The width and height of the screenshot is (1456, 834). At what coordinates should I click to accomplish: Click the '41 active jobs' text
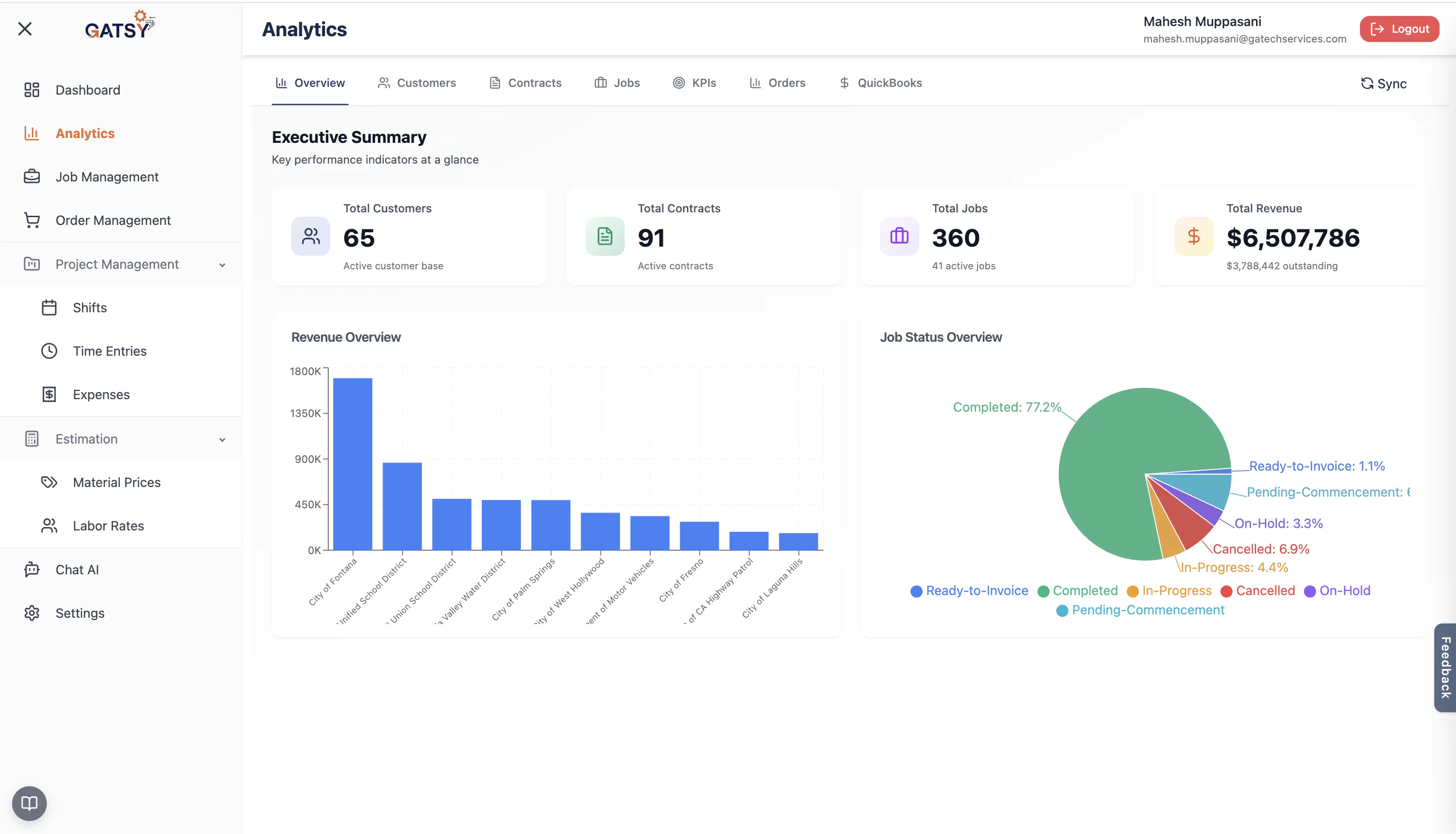(964, 266)
